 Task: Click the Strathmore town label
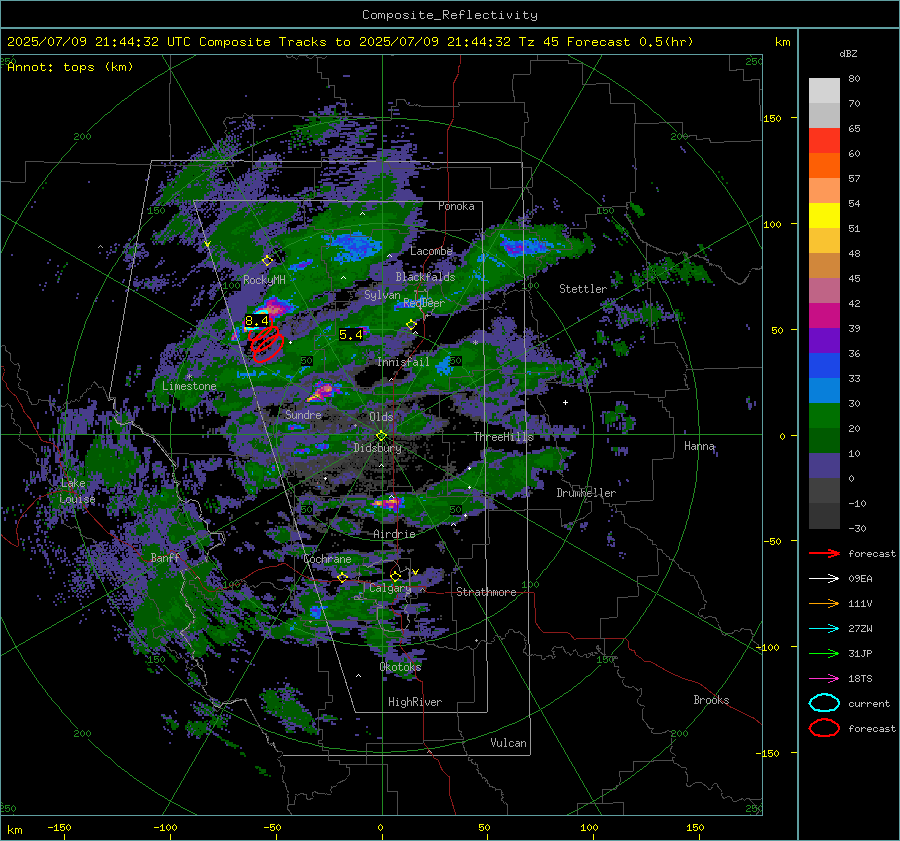[486, 592]
